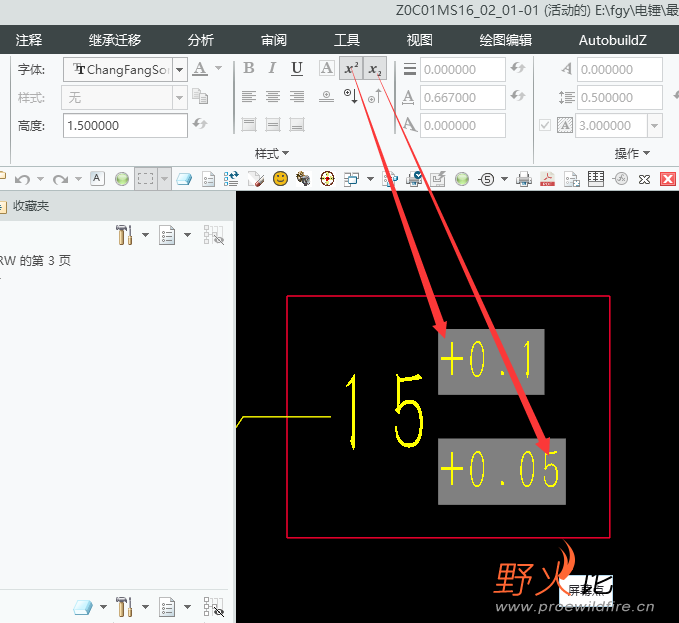Toggle italic I formatting
The image size is (679, 623).
click(272, 68)
